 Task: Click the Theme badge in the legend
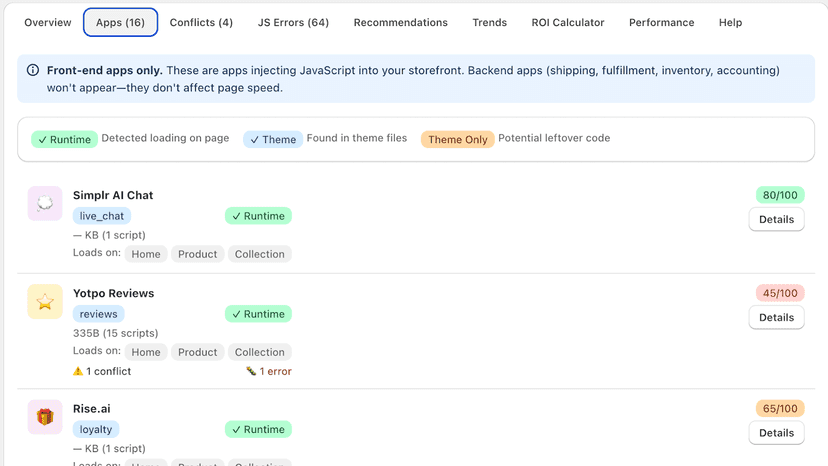pyautogui.click(x=273, y=139)
